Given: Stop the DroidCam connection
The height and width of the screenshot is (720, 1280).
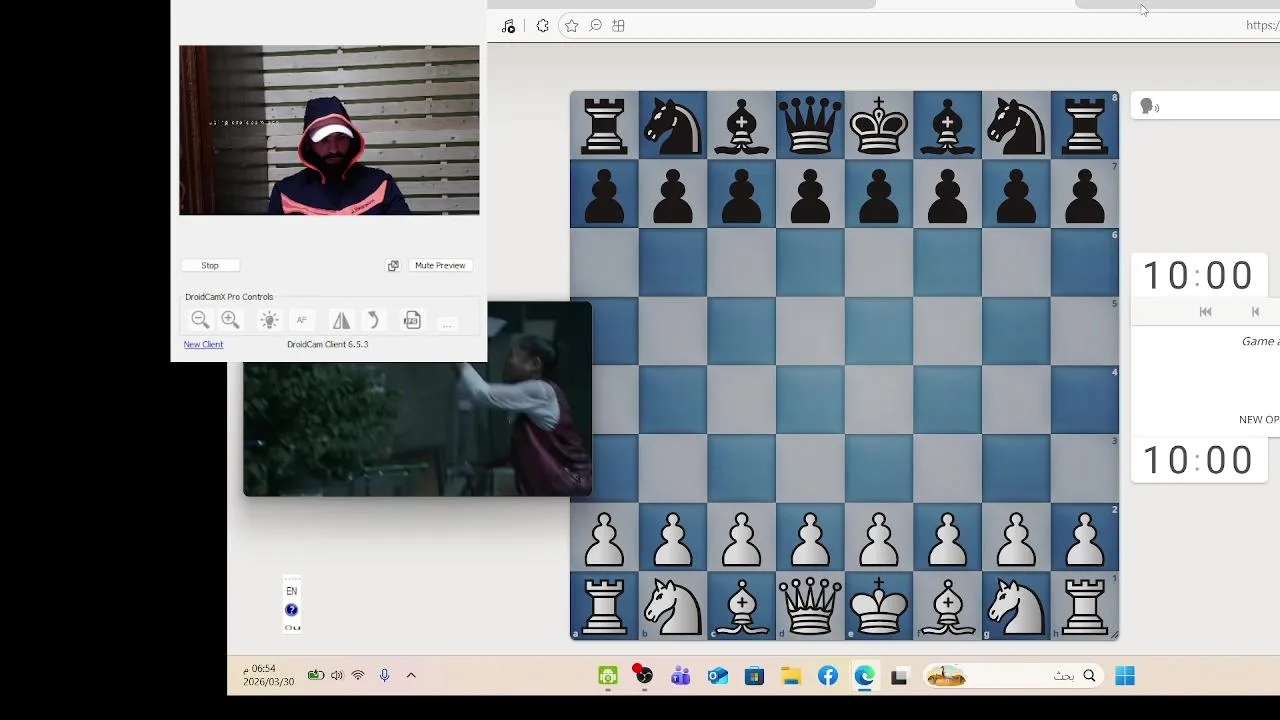Looking at the screenshot, I should pyautogui.click(x=210, y=265).
